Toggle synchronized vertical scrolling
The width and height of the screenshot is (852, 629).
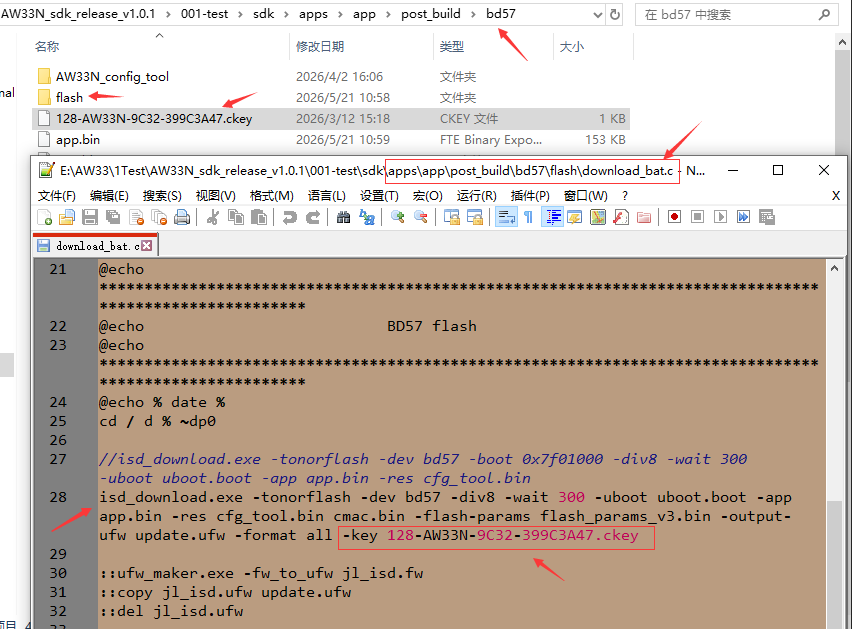452,217
